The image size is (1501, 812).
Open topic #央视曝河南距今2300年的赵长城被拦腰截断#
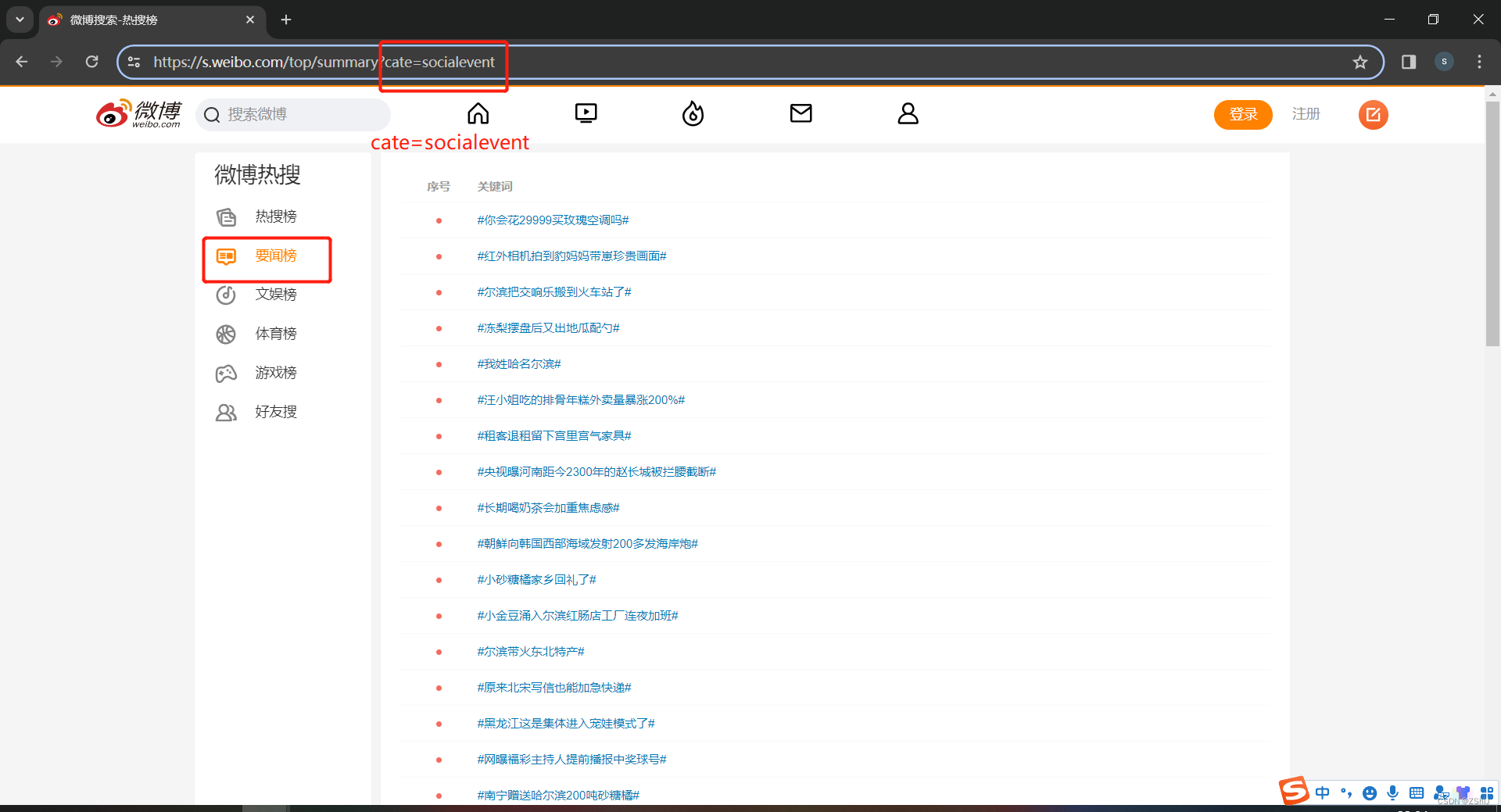coord(596,472)
